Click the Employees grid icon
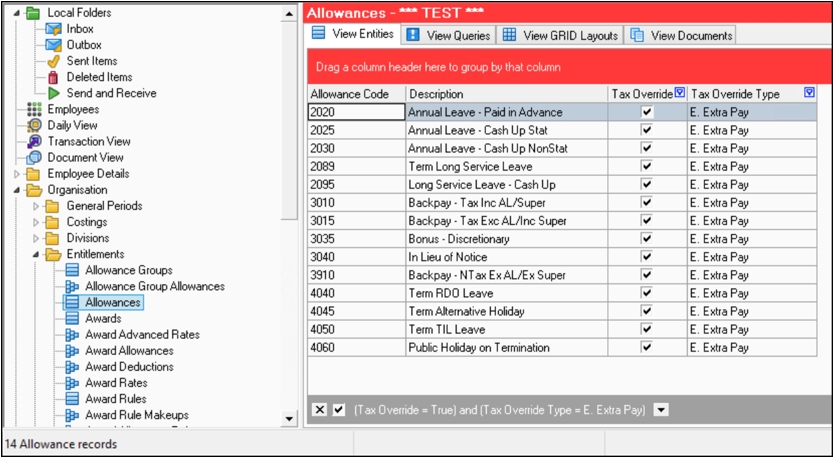The image size is (834, 458). 34,109
